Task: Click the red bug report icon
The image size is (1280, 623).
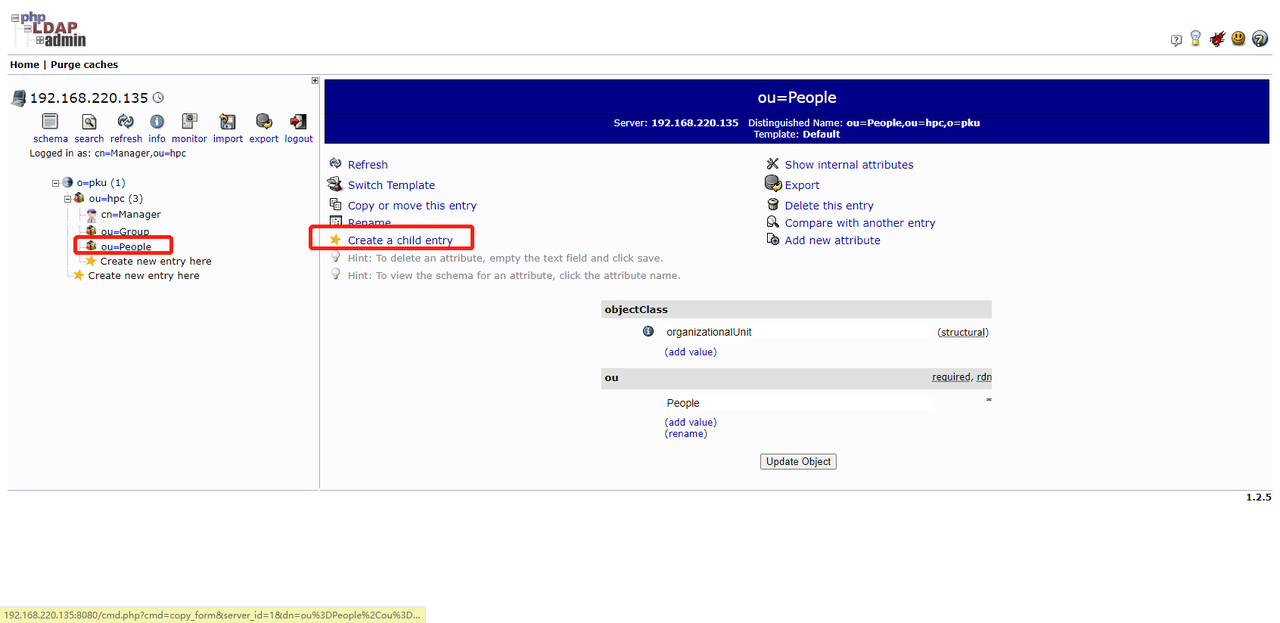Action: 1217,39
